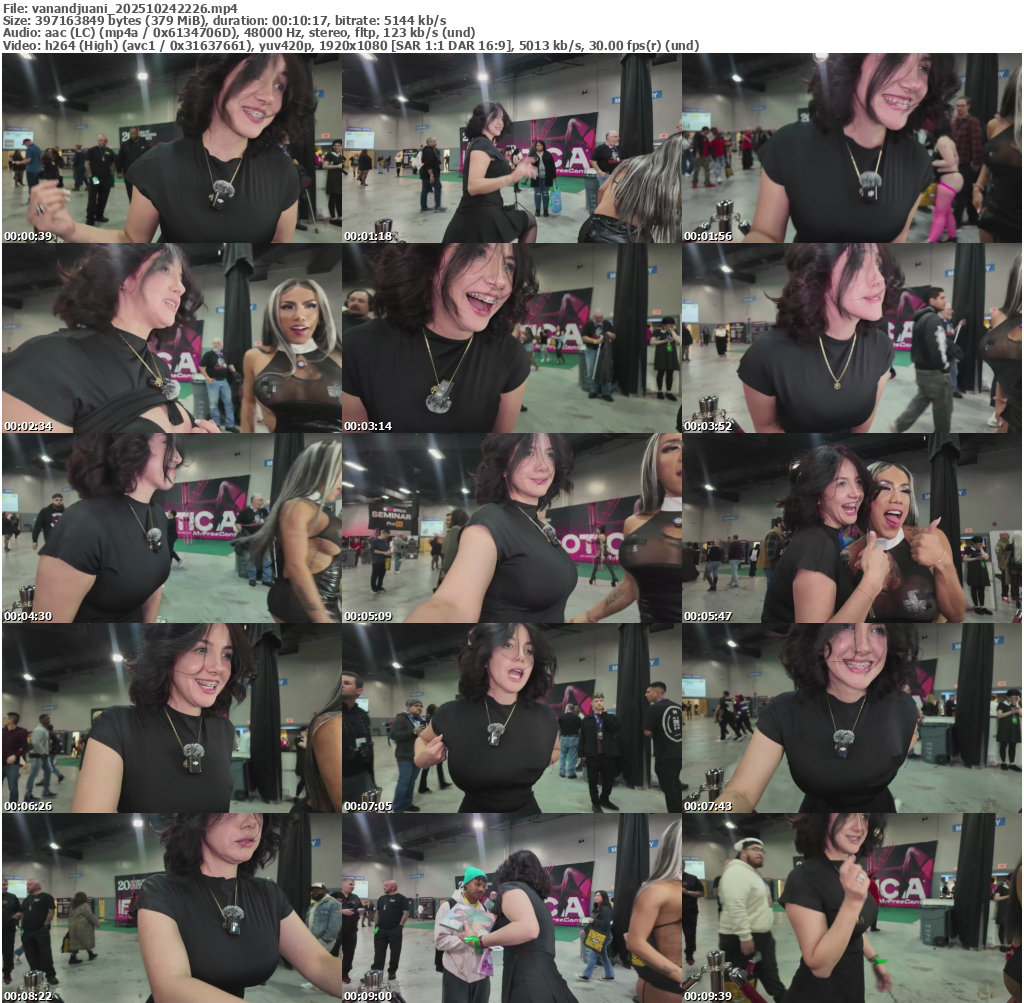This screenshot has width=1024, height=1003.
Task: Select the frame stamped 00:01:18
Action: (x=511, y=148)
